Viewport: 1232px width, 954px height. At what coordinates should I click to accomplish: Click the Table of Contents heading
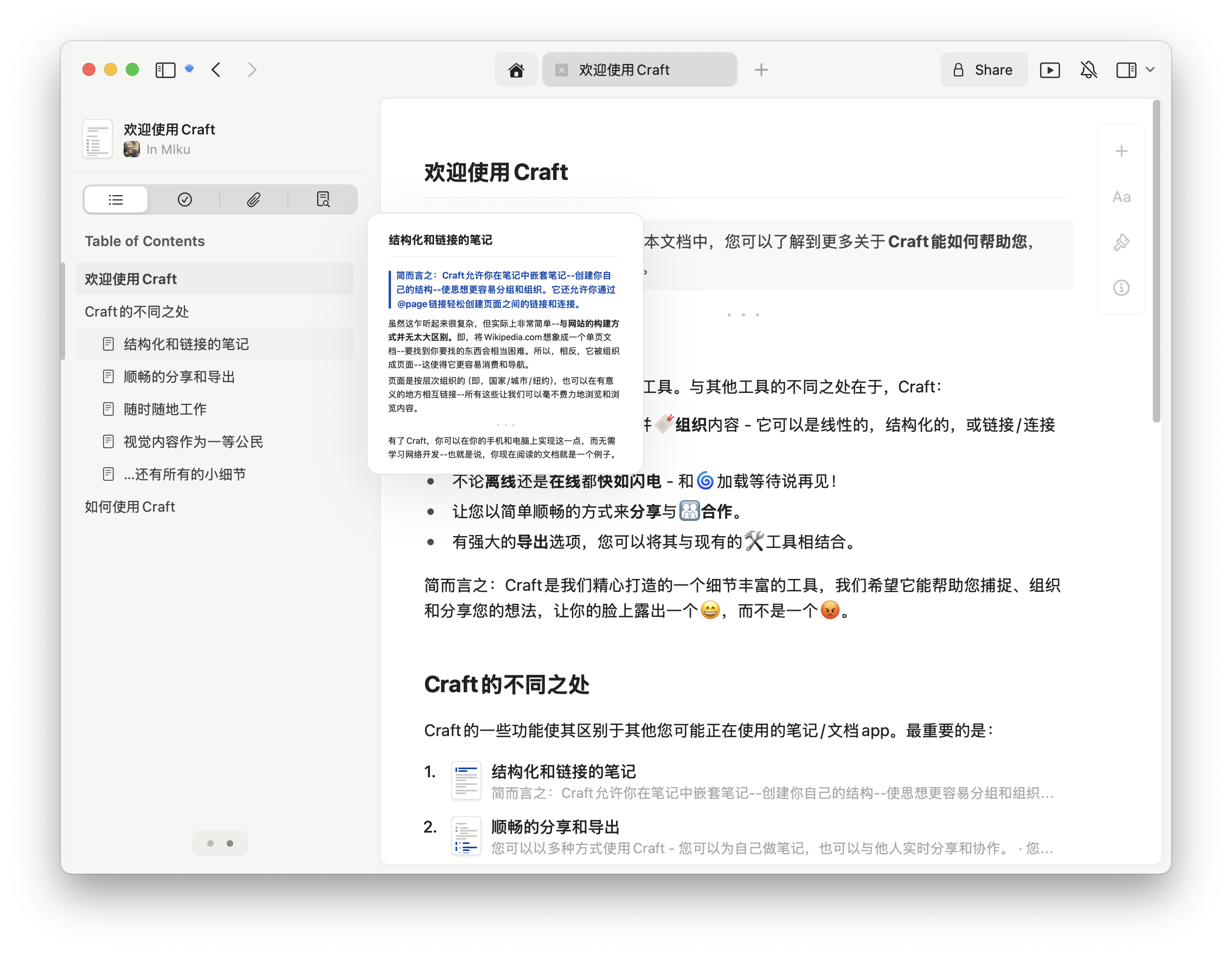[144, 241]
